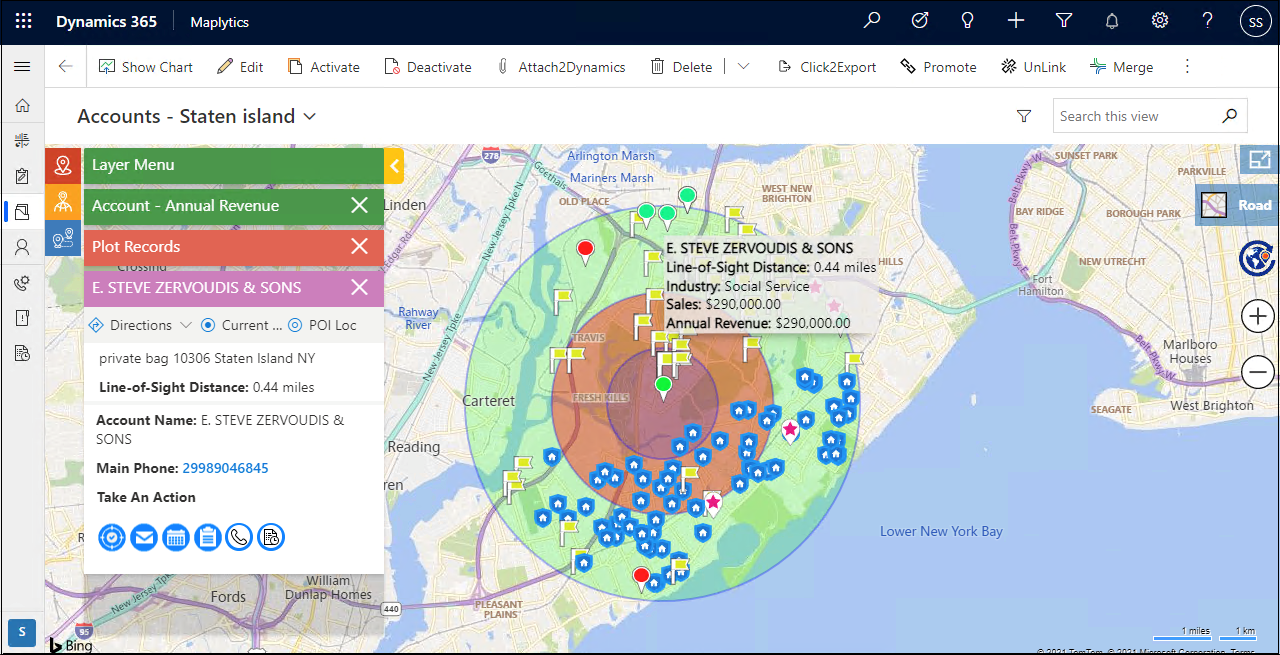Select the Current location radio option
The height and width of the screenshot is (655, 1280).
(208, 325)
